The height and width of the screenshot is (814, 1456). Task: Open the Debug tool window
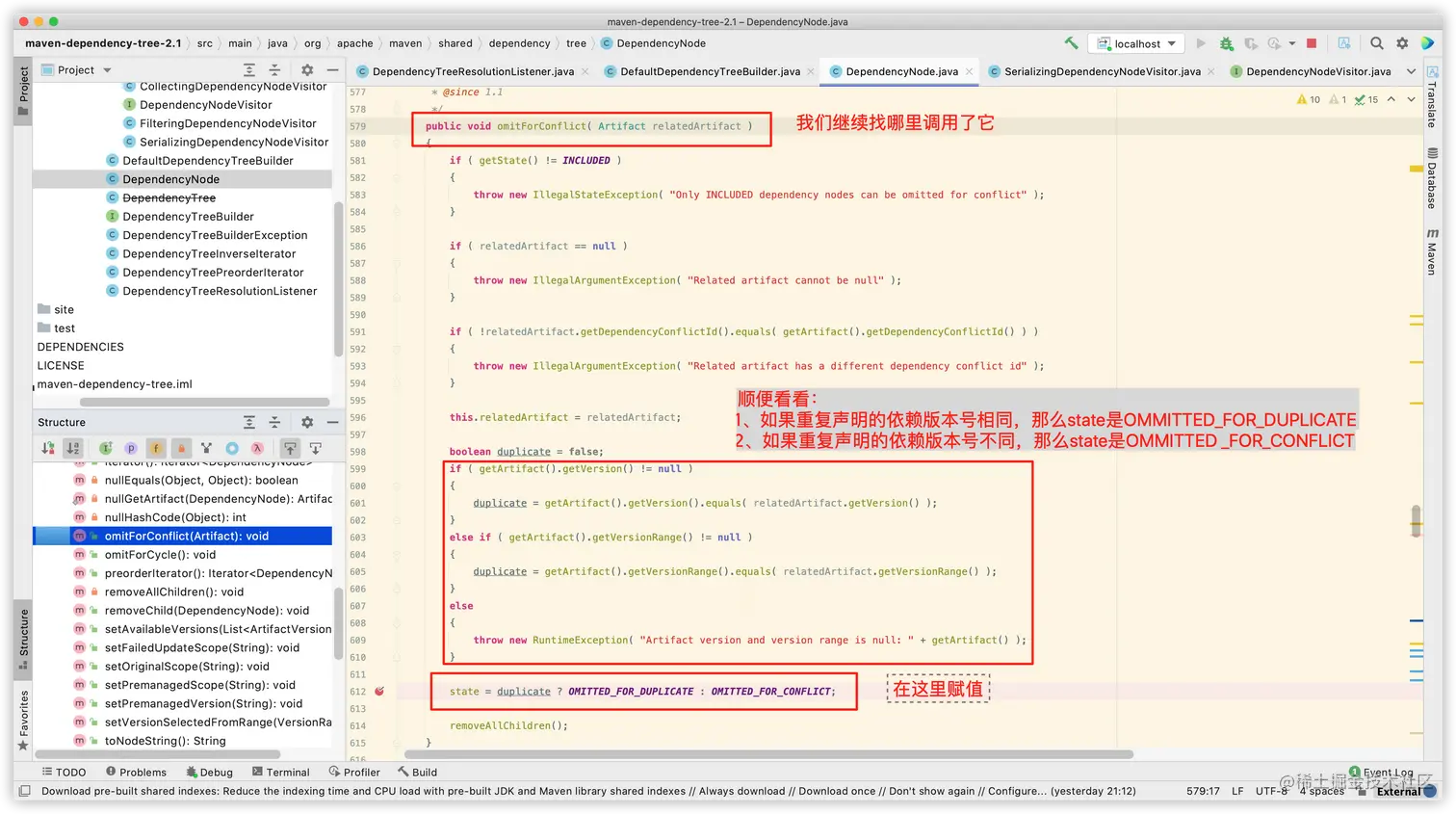209,772
